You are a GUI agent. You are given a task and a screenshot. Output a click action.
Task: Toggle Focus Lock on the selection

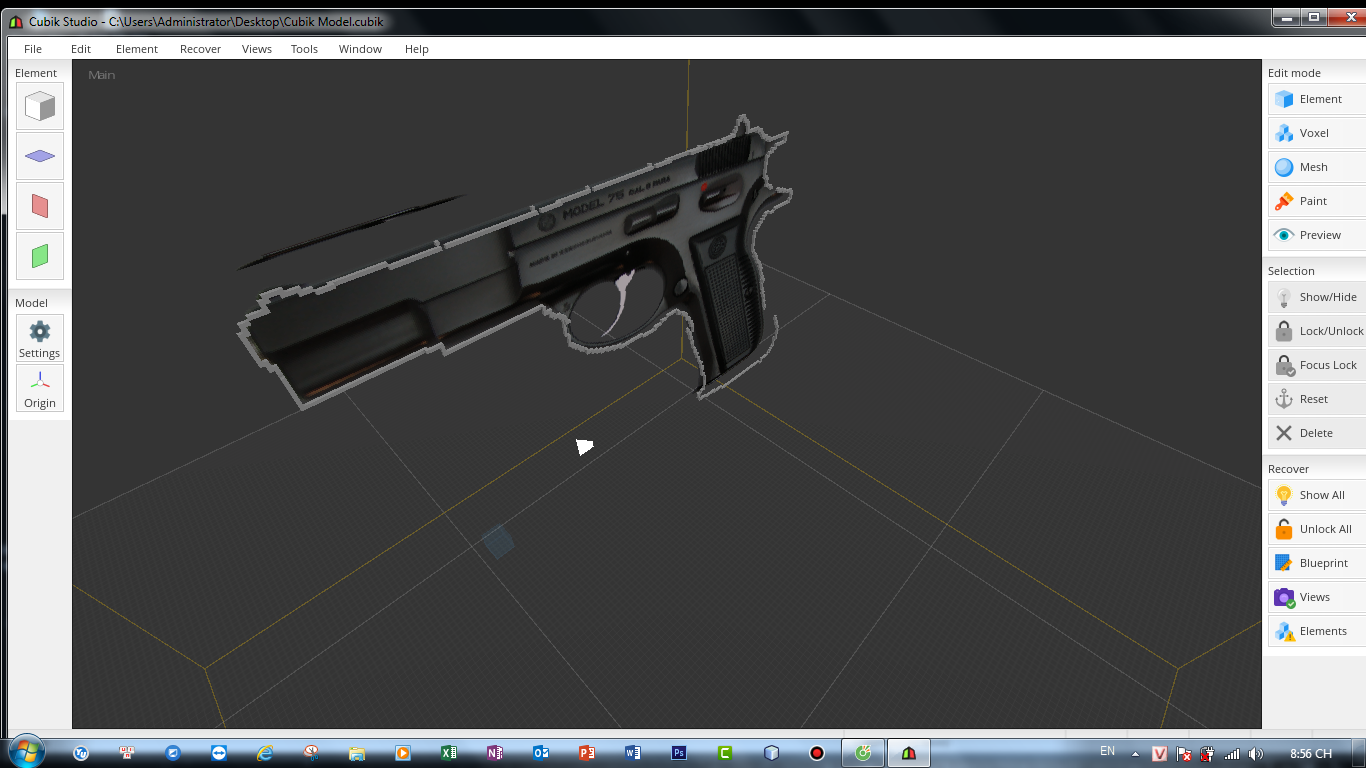[x=1317, y=365]
